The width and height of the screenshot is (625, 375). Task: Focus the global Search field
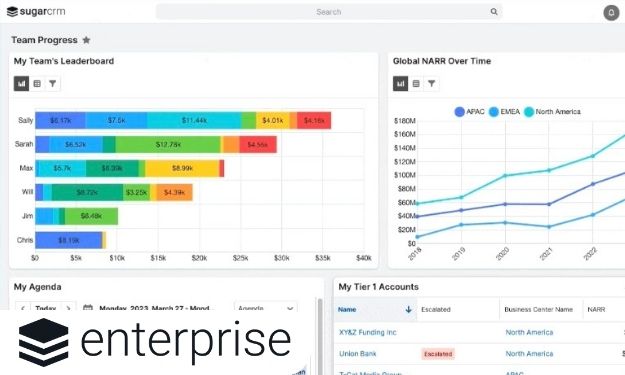coord(329,12)
